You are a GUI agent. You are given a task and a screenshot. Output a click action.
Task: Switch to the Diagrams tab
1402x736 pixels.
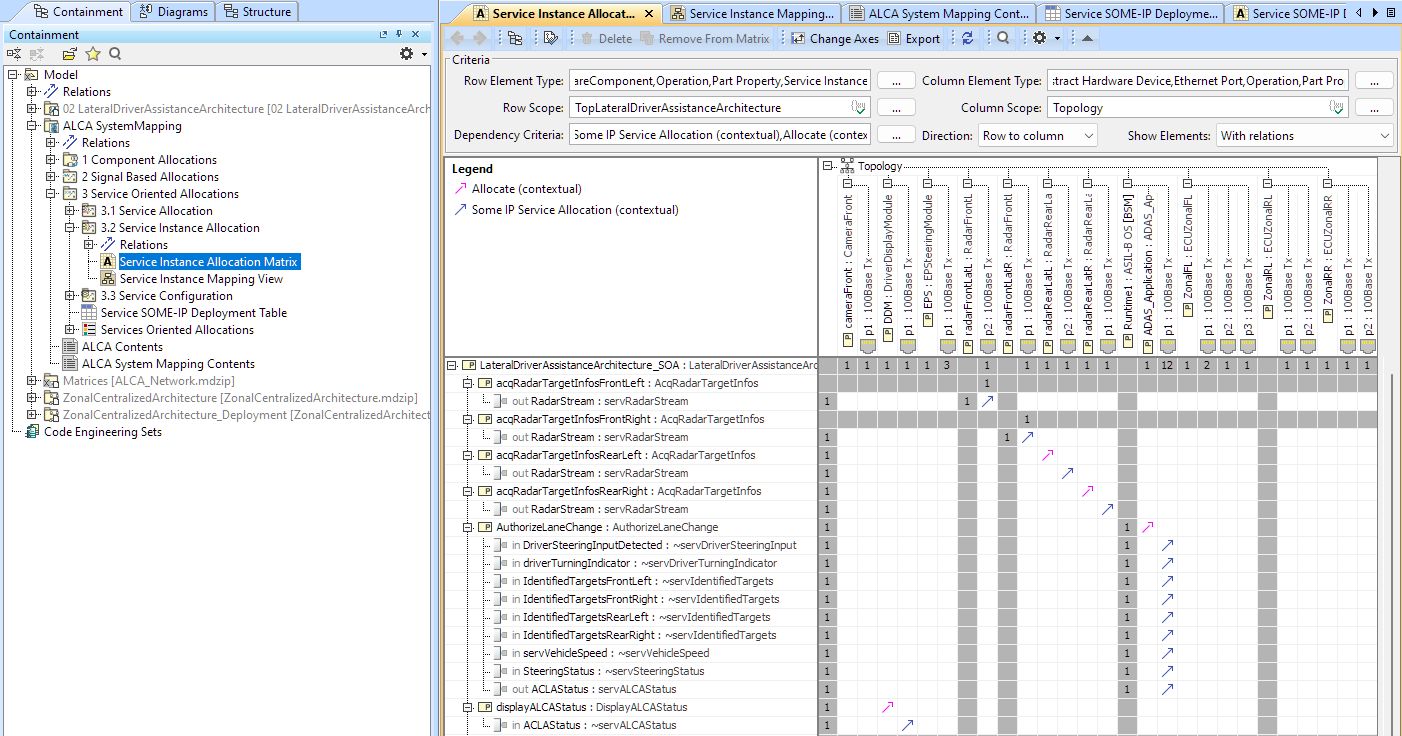174,12
